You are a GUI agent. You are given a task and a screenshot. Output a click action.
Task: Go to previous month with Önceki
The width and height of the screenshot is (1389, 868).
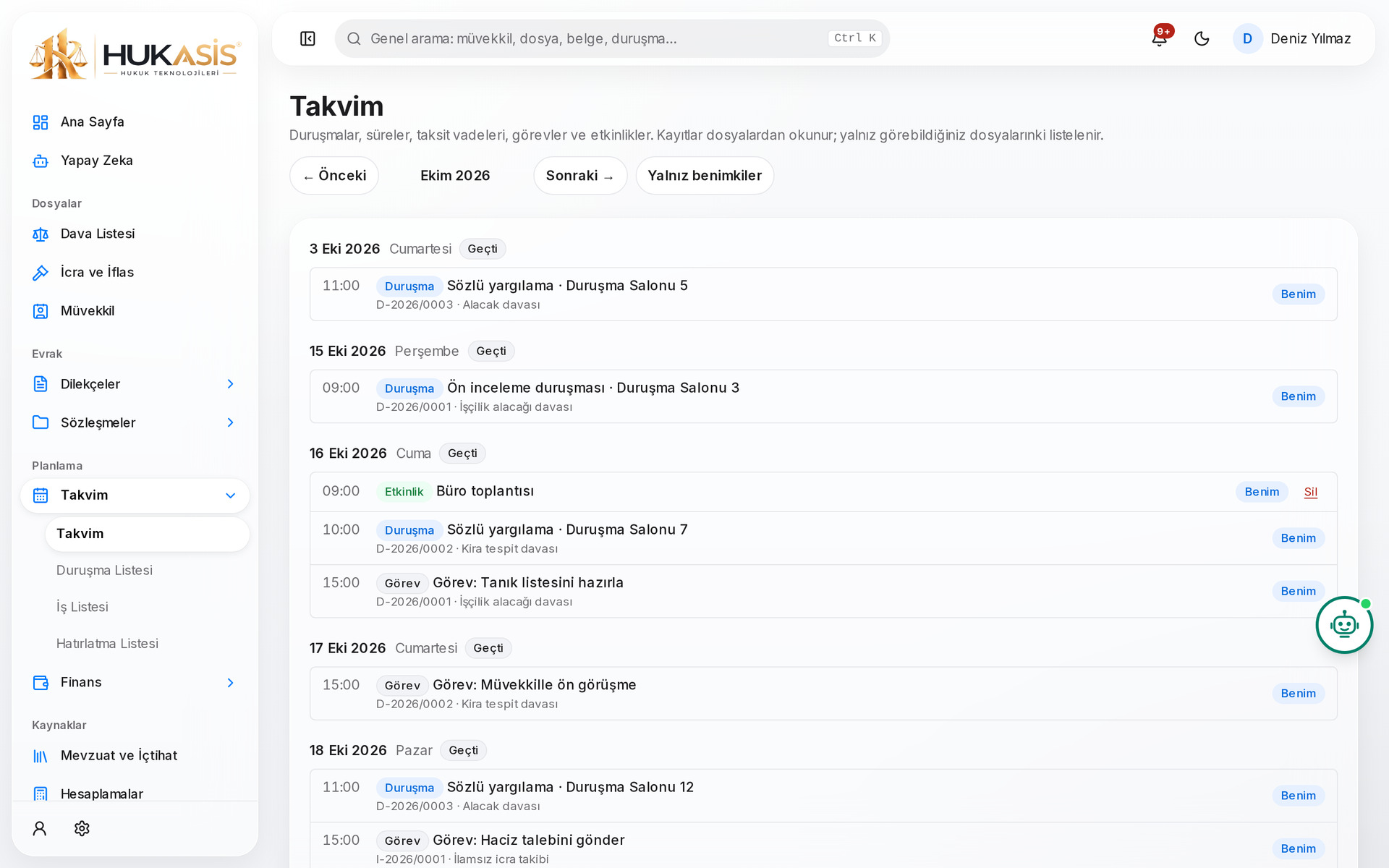pos(334,176)
